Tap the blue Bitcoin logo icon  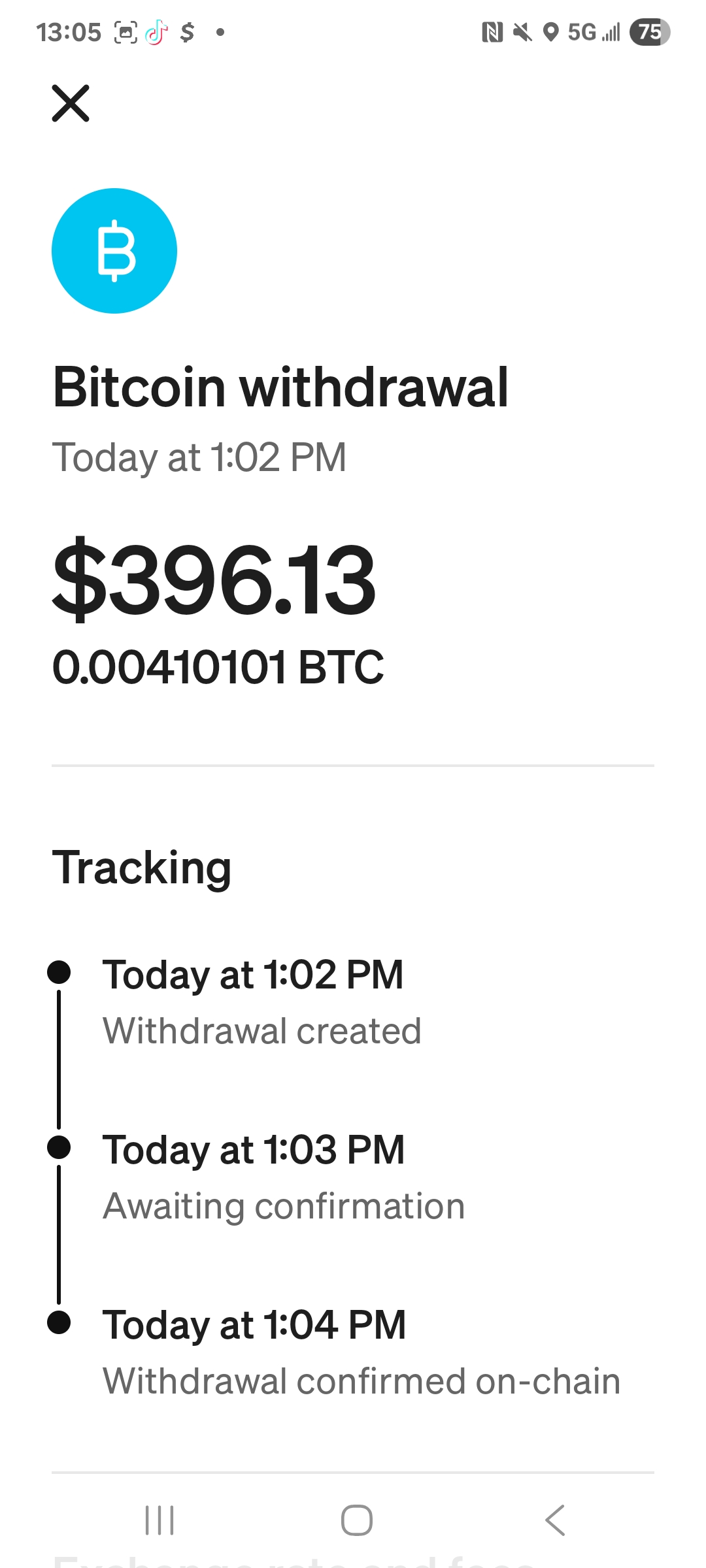click(114, 251)
